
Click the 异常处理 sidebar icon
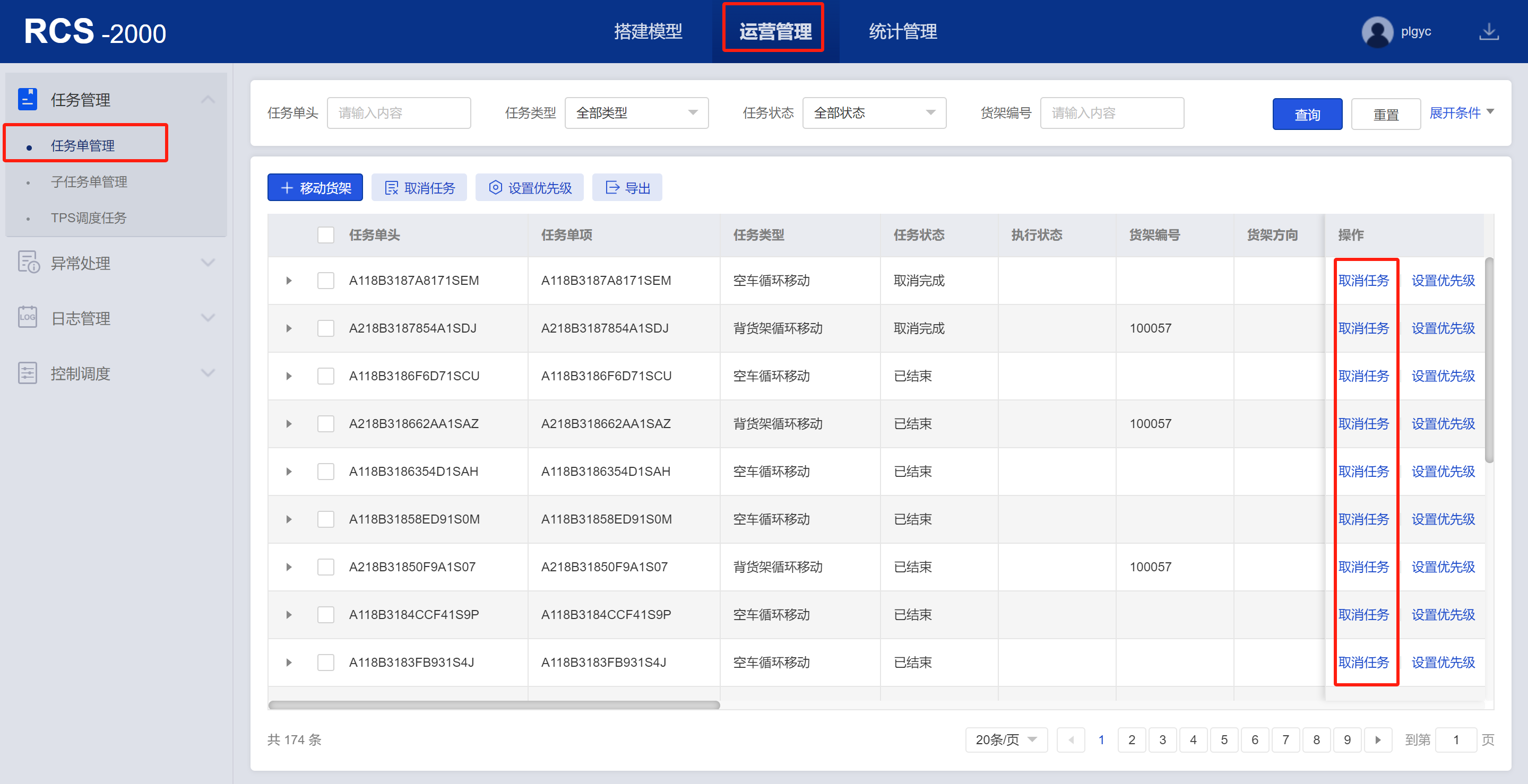[x=27, y=263]
